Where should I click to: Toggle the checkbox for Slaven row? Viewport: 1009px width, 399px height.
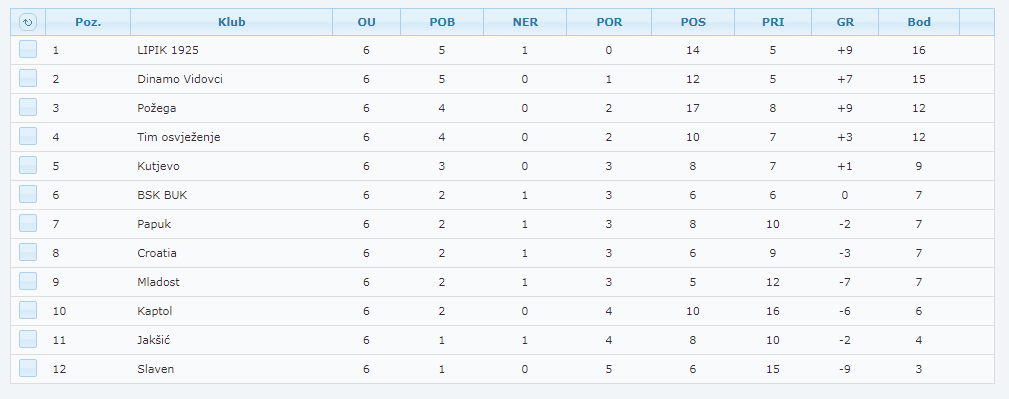[28, 368]
